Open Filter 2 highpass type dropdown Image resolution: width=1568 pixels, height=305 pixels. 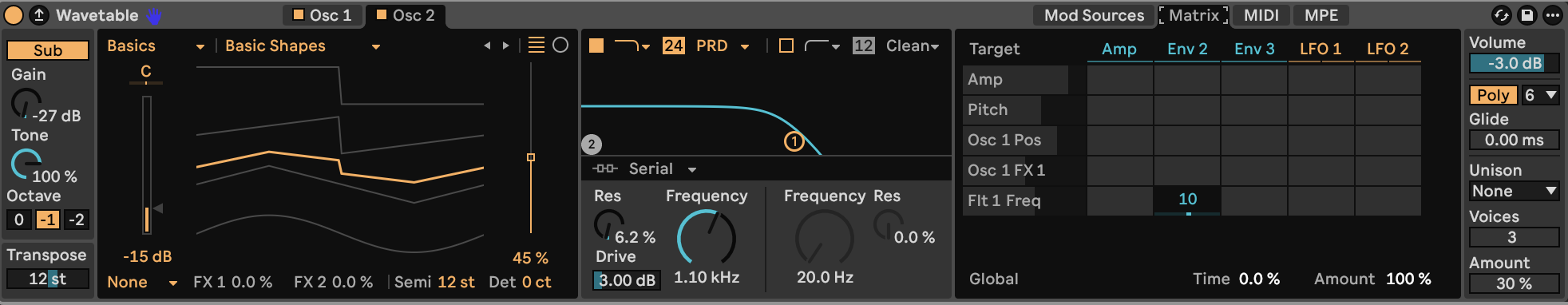click(822, 46)
